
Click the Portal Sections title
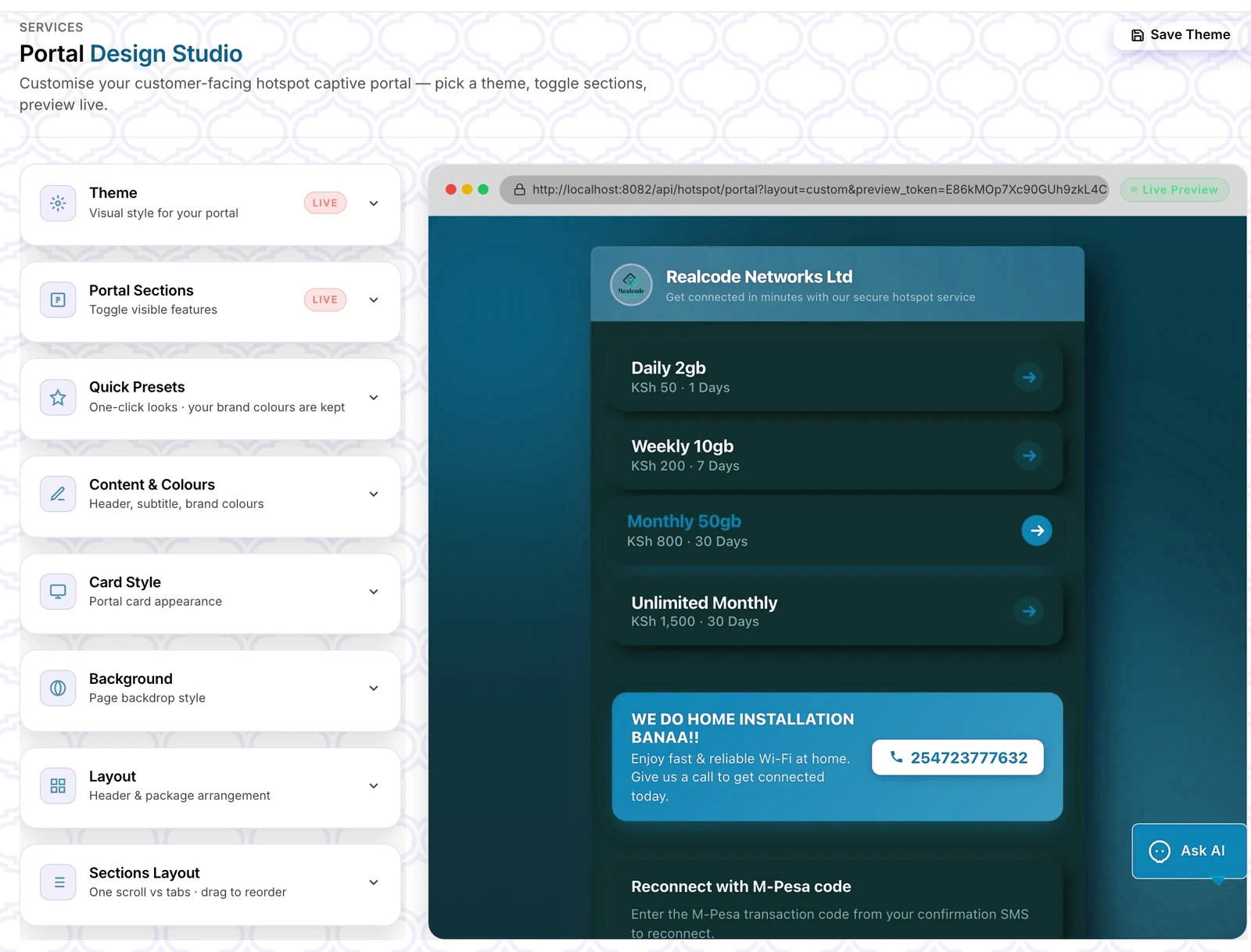tap(142, 291)
